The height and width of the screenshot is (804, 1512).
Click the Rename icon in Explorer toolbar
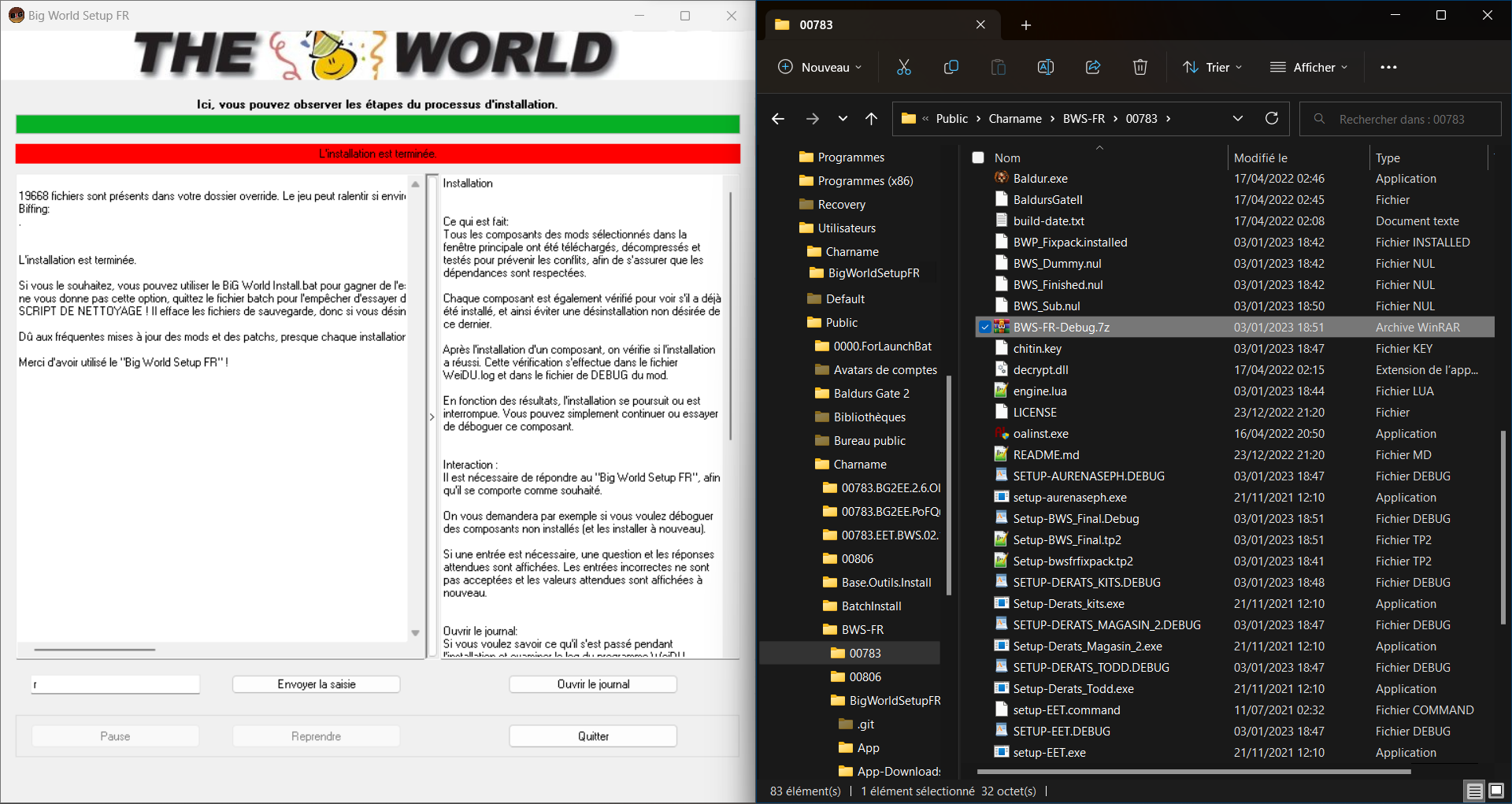coord(1045,67)
